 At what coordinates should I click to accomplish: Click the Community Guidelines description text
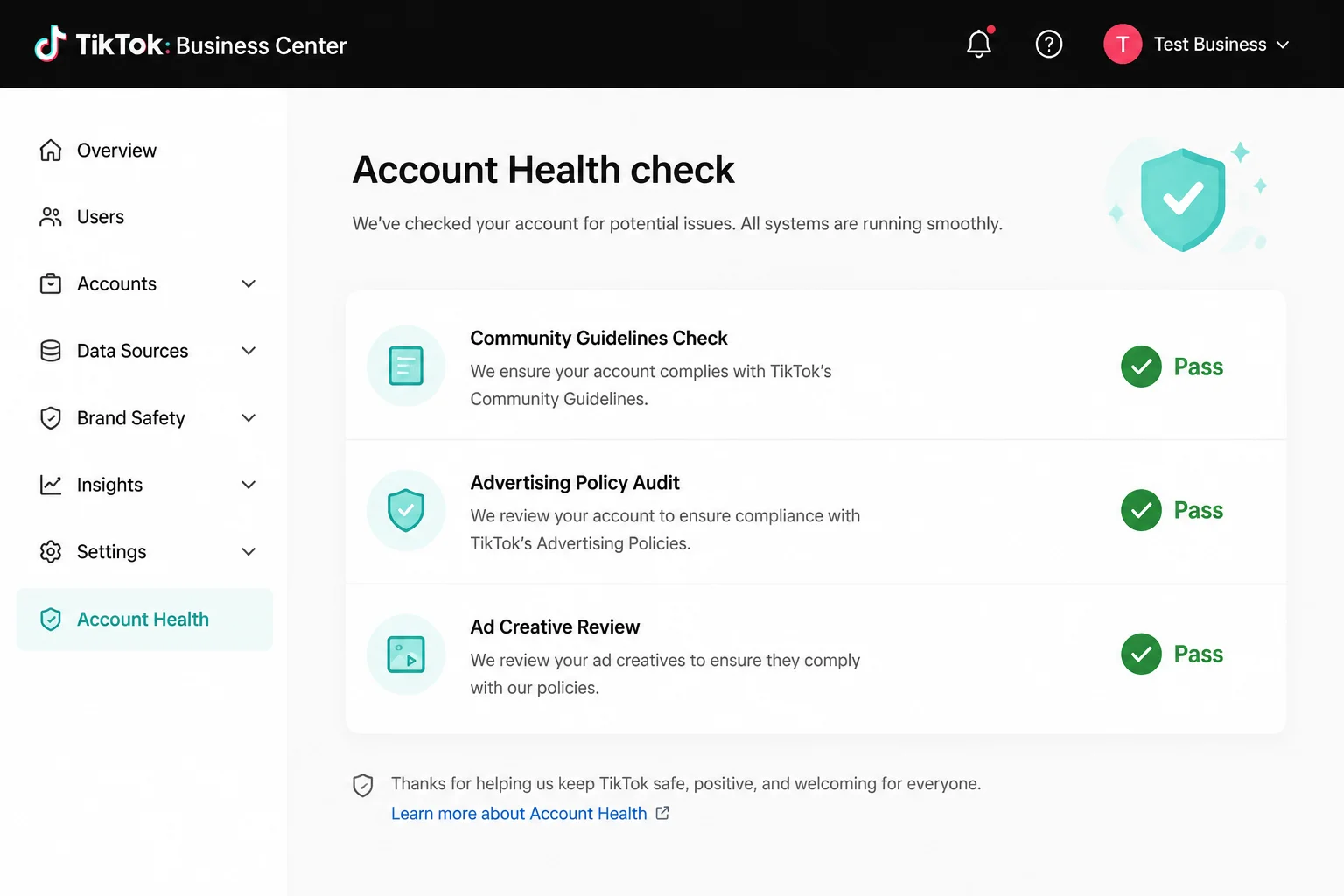pos(651,385)
